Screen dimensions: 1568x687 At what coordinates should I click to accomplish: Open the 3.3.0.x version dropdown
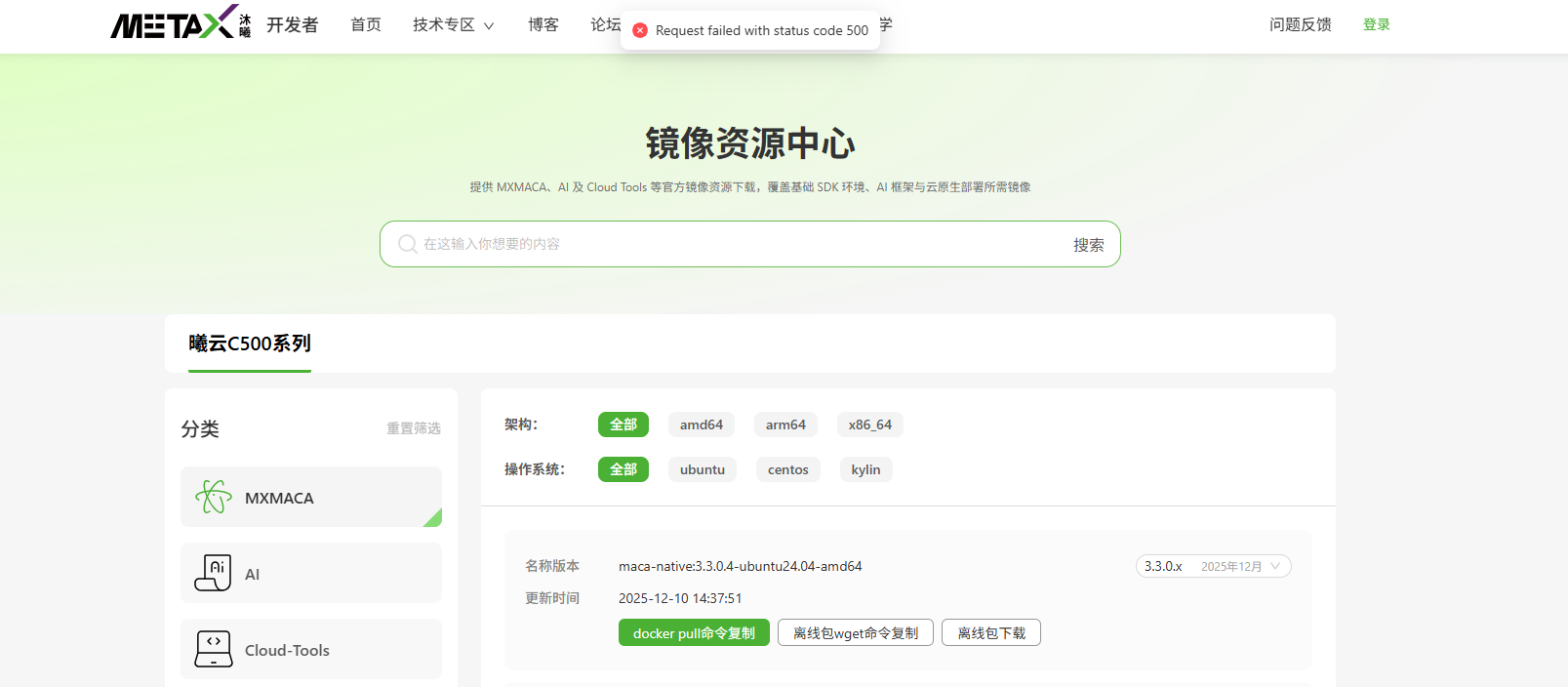coord(1213,566)
